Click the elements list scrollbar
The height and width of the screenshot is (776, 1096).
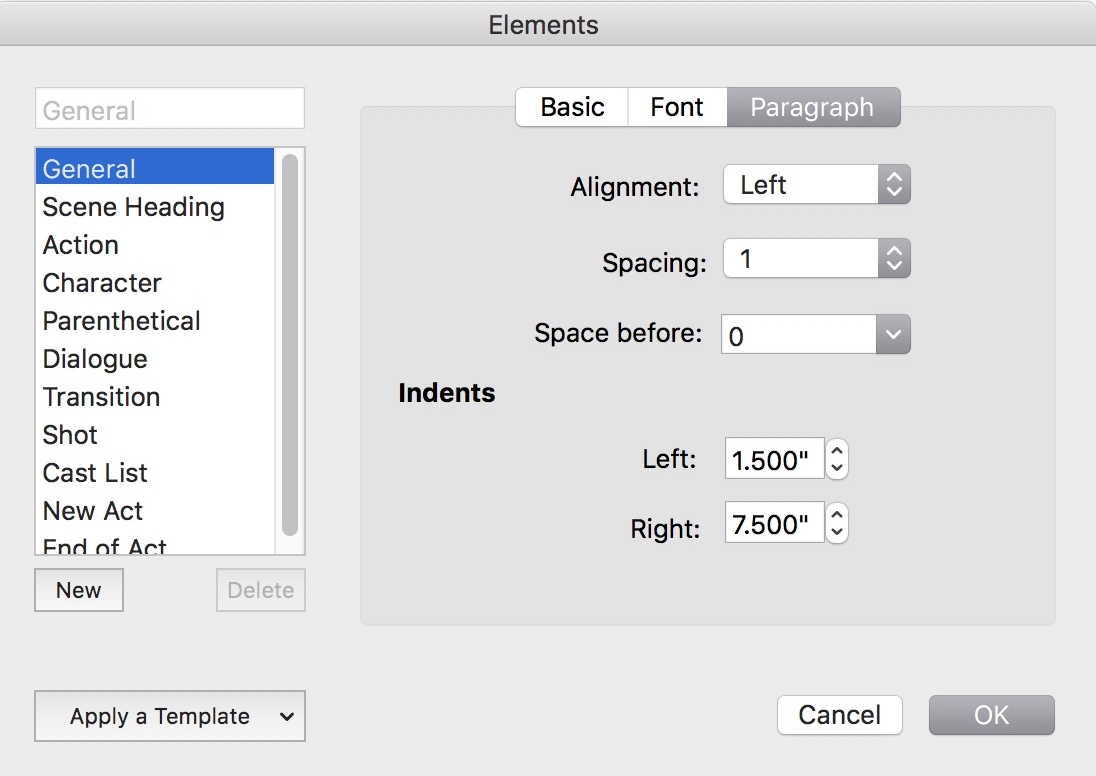pyautogui.click(x=290, y=345)
